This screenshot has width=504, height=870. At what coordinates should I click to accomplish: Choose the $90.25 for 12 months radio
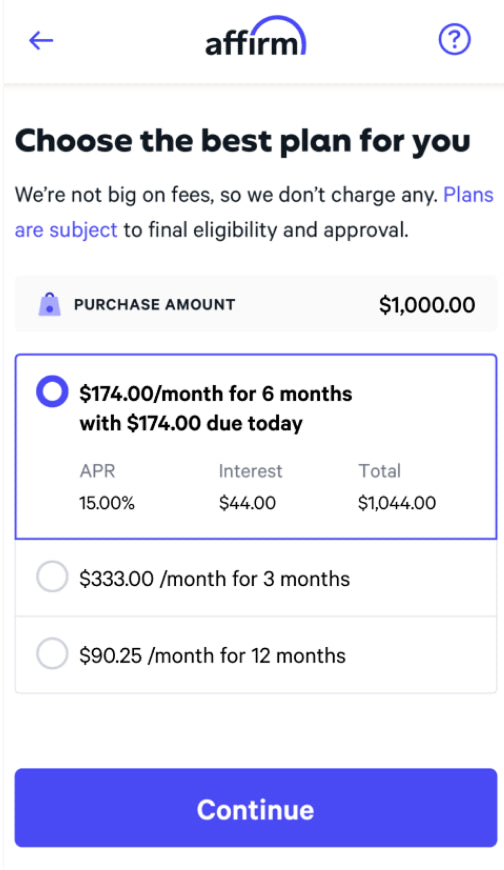click(52, 653)
